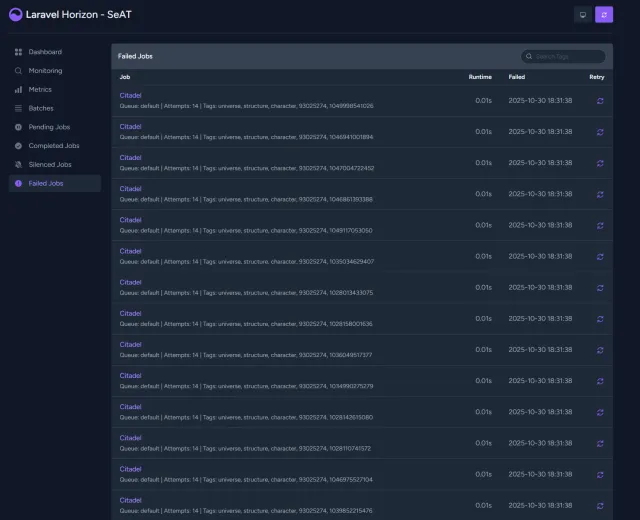Image resolution: width=640 pixels, height=520 pixels.
Task: Retry the Citadel job ending in 1049998541026
Action: 600,101
